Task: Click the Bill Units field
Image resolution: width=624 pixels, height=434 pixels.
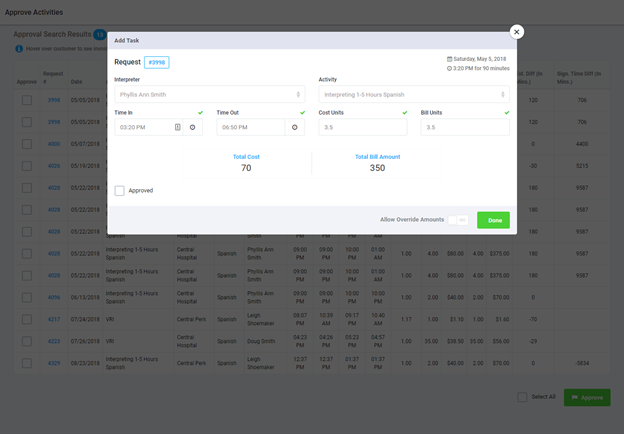Action: coord(465,127)
